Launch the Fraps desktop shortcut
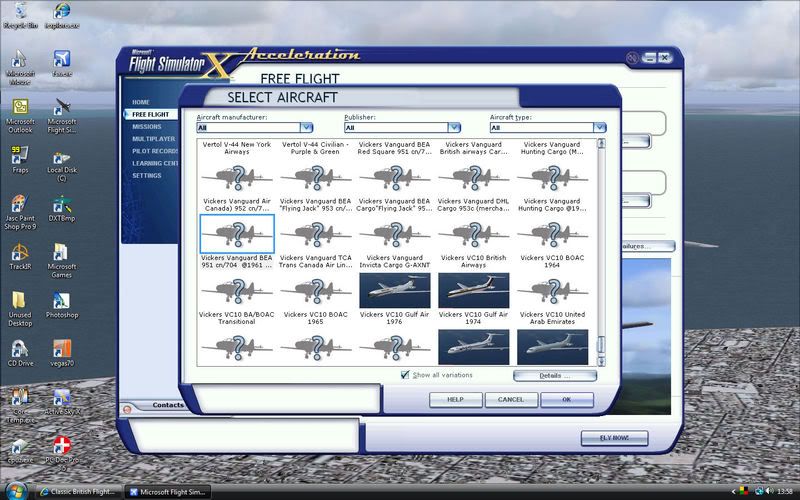Viewport: 800px width, 500px height. pyautogui.click(x=20, y=160)
